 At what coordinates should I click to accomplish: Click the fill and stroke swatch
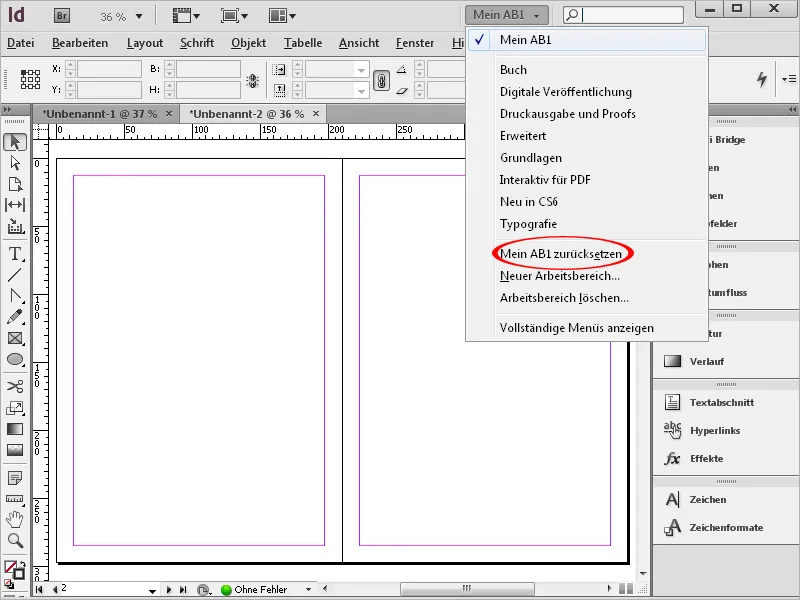click(x=14, y=570)
